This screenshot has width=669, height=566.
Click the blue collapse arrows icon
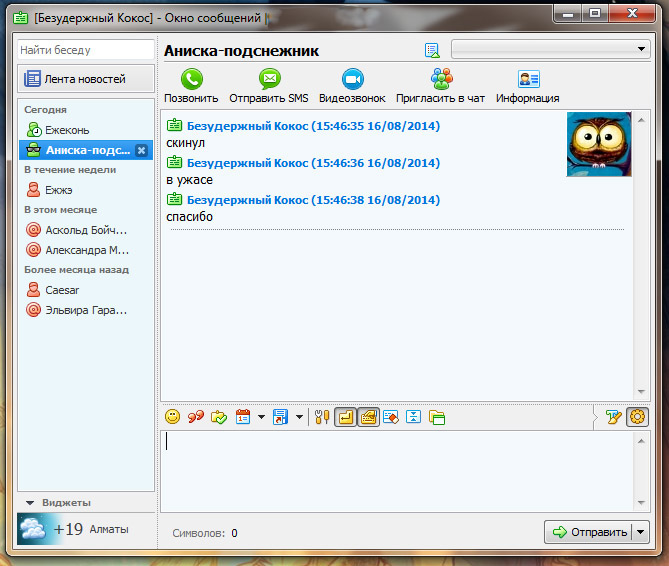point(413,417)
